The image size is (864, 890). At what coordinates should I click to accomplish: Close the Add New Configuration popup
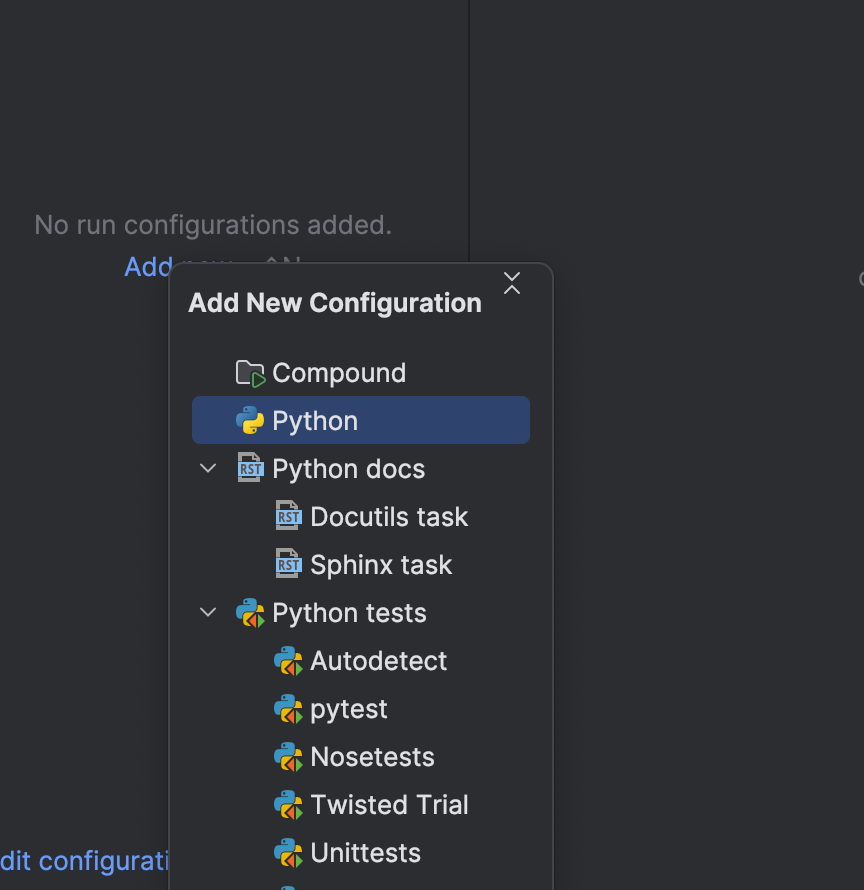click(x=512, y=283)
